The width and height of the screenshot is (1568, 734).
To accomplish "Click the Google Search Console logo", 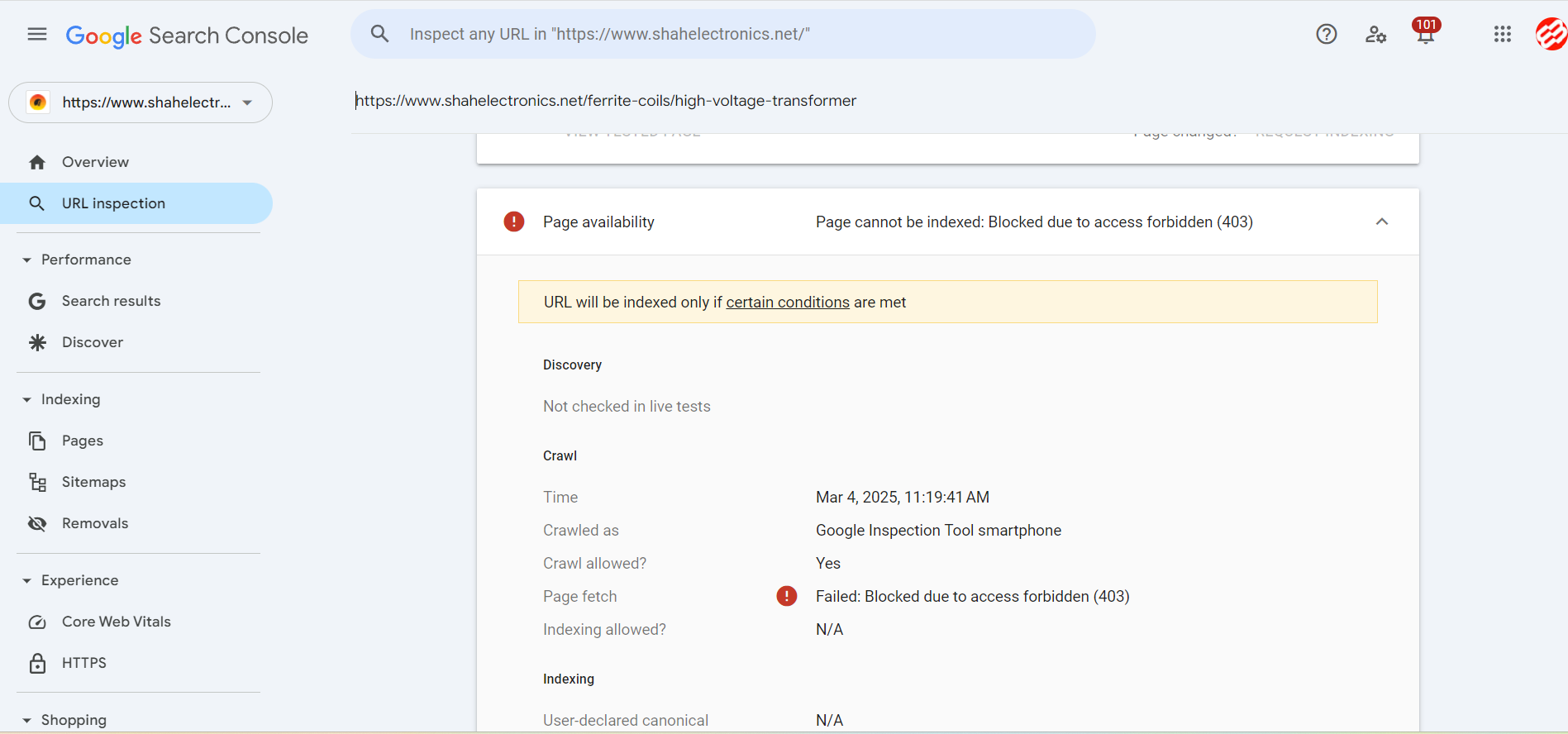I will click(187, 36).
